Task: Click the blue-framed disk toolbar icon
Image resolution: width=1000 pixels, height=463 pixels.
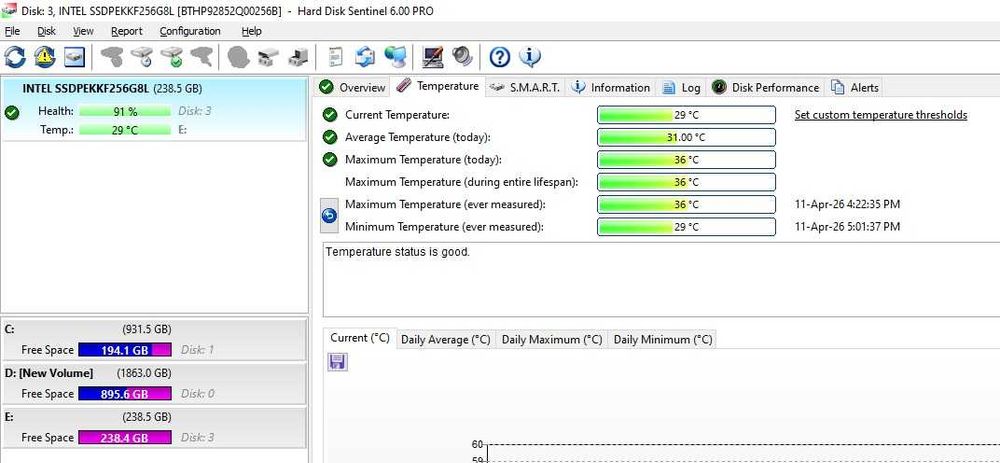Action: (x=74, y=57)
